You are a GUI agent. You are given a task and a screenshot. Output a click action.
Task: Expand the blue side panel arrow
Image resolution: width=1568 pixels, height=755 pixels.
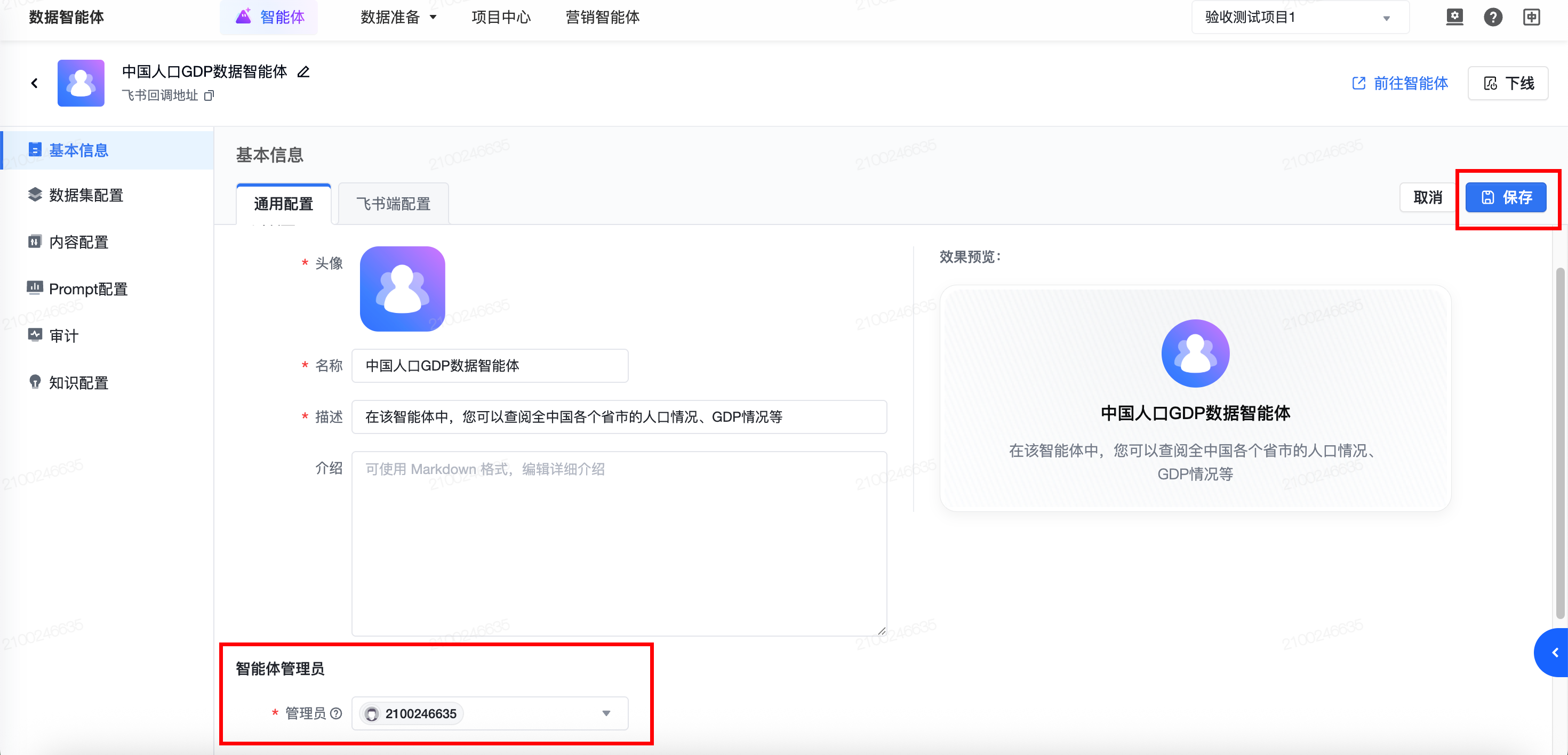coord(1554,653)
